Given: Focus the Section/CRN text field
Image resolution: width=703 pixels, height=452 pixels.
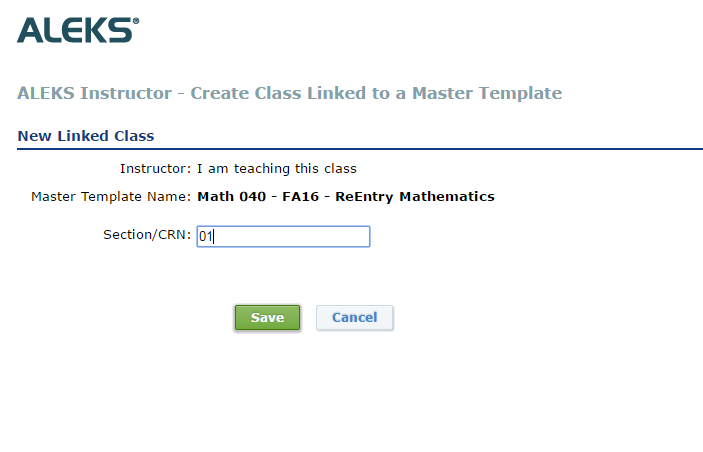Looking at the screenshot, I should (x=283, y=236).
